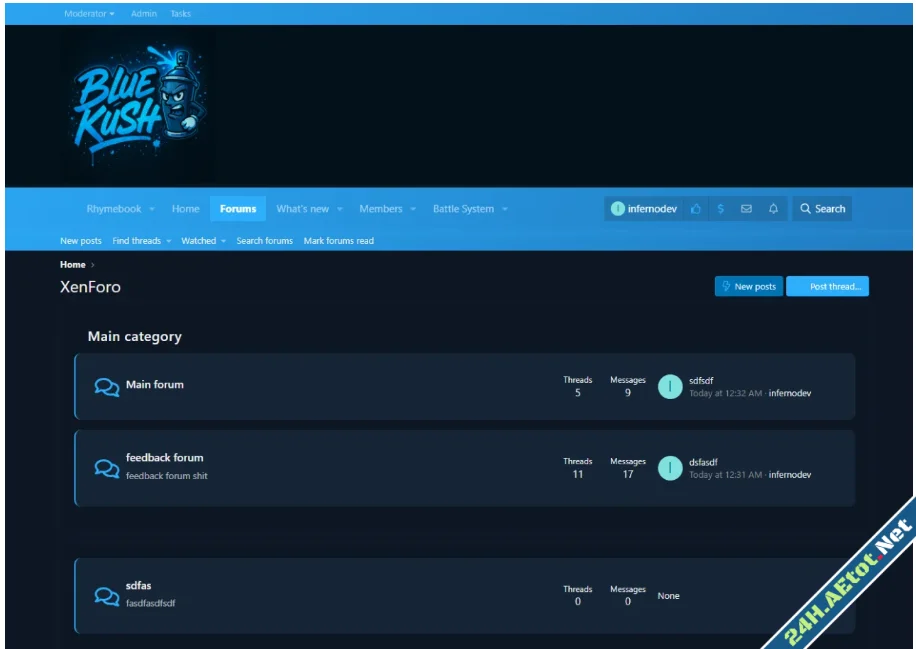Click the Mark forums read link
The image size is (916, 649).
click(x=338, y=241)
